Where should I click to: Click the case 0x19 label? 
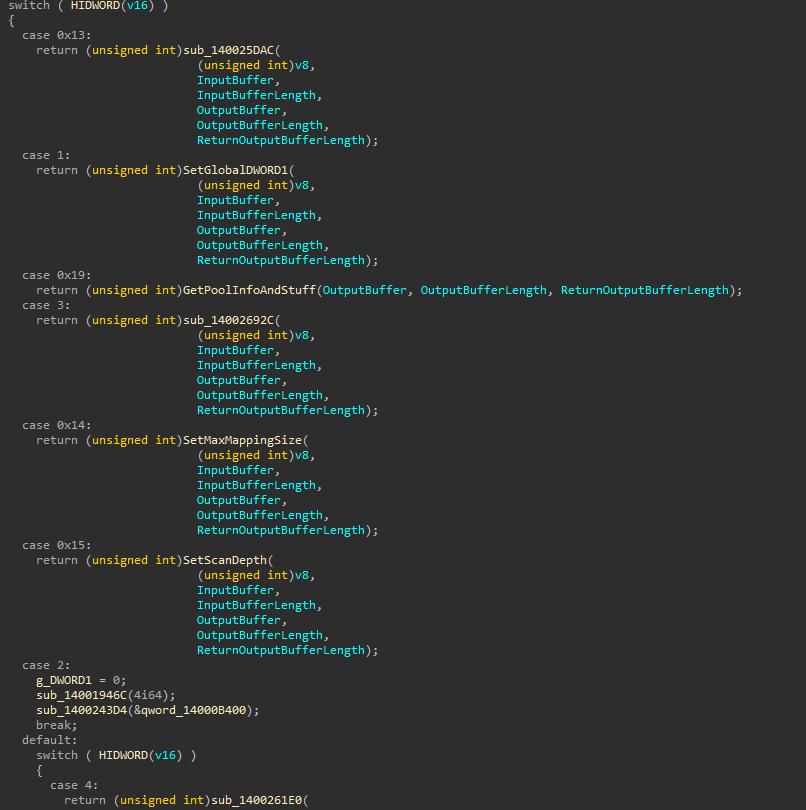[x=56, y=275]
